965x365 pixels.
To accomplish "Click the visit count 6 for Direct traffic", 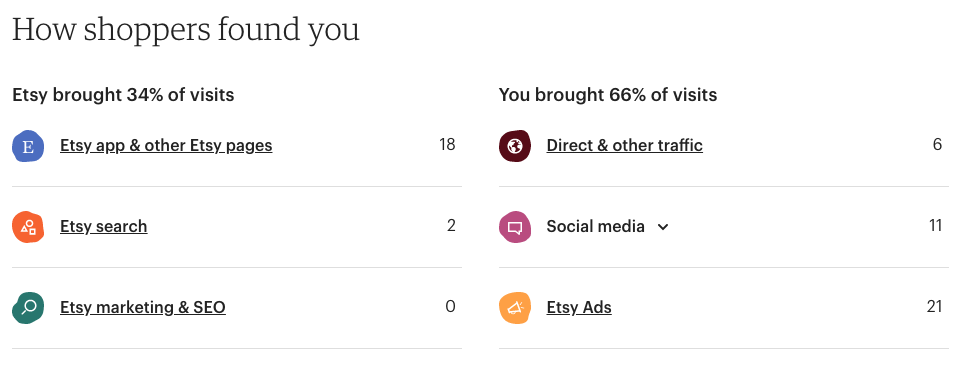I will [937, 145].
